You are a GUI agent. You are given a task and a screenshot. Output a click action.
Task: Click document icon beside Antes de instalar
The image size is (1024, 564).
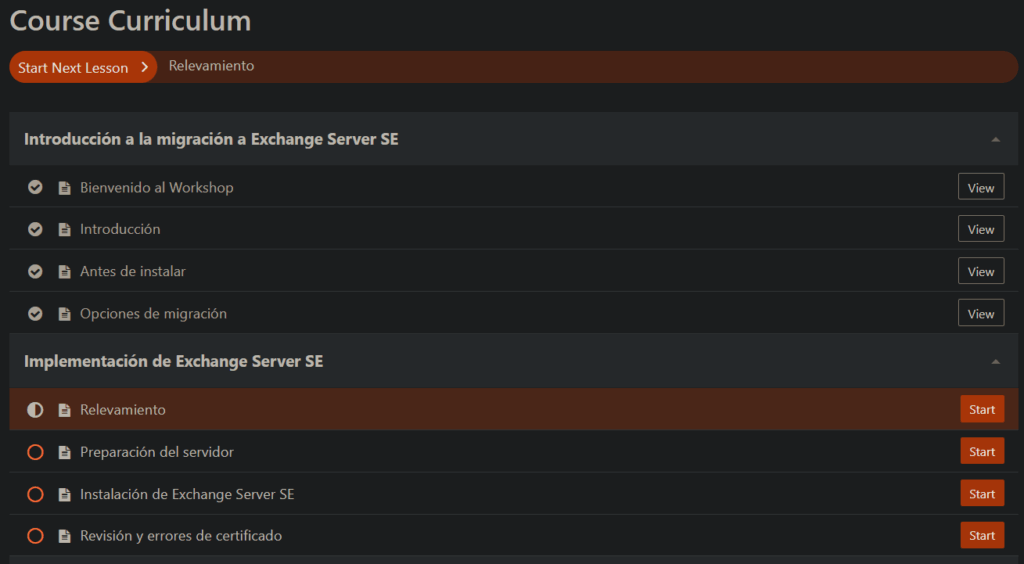tap(65, 272)
